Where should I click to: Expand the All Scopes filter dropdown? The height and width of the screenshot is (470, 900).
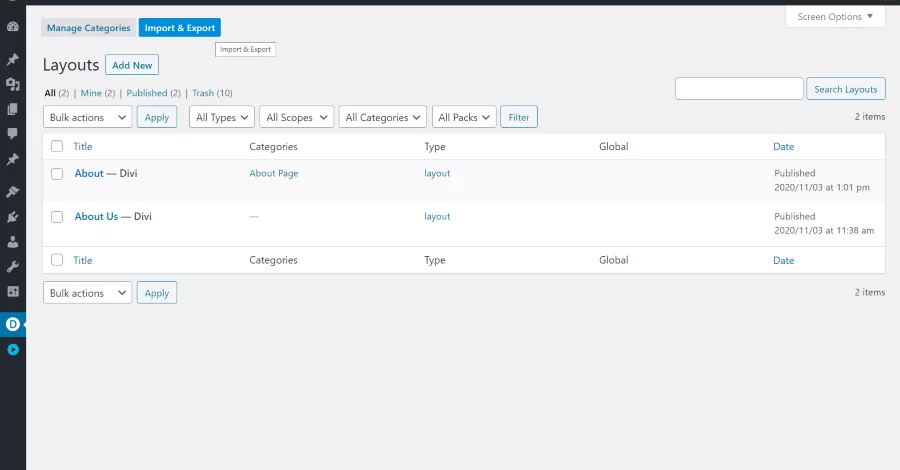[296, 117]
